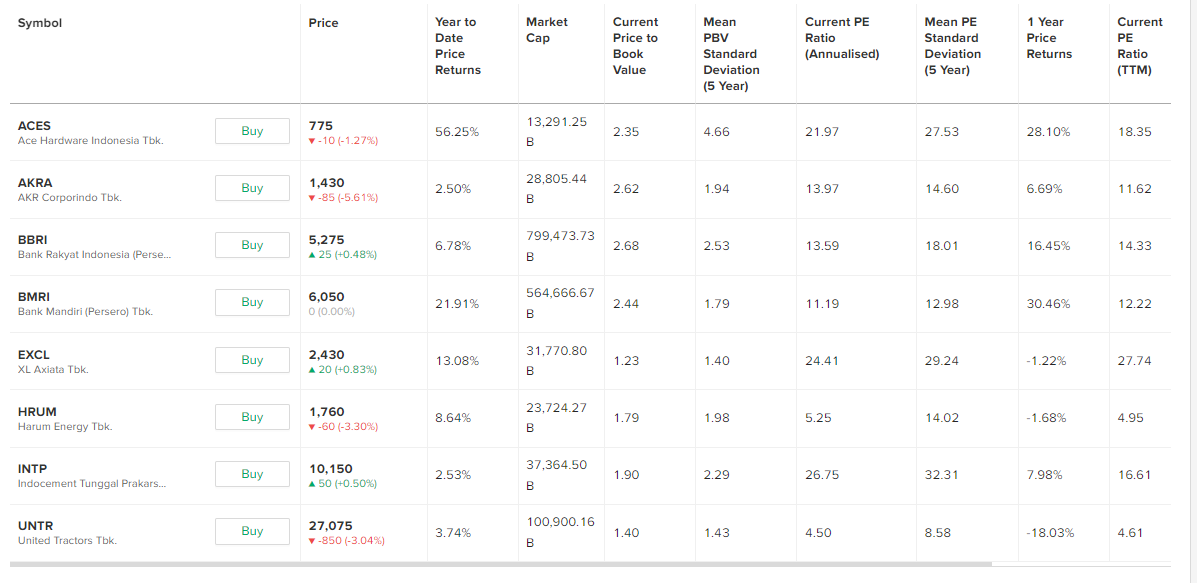The width and height of the screenshot is (1197, 583).
Task: Open BBRI Bank Rakyat Indonesia stock
Action: point(94,246)
